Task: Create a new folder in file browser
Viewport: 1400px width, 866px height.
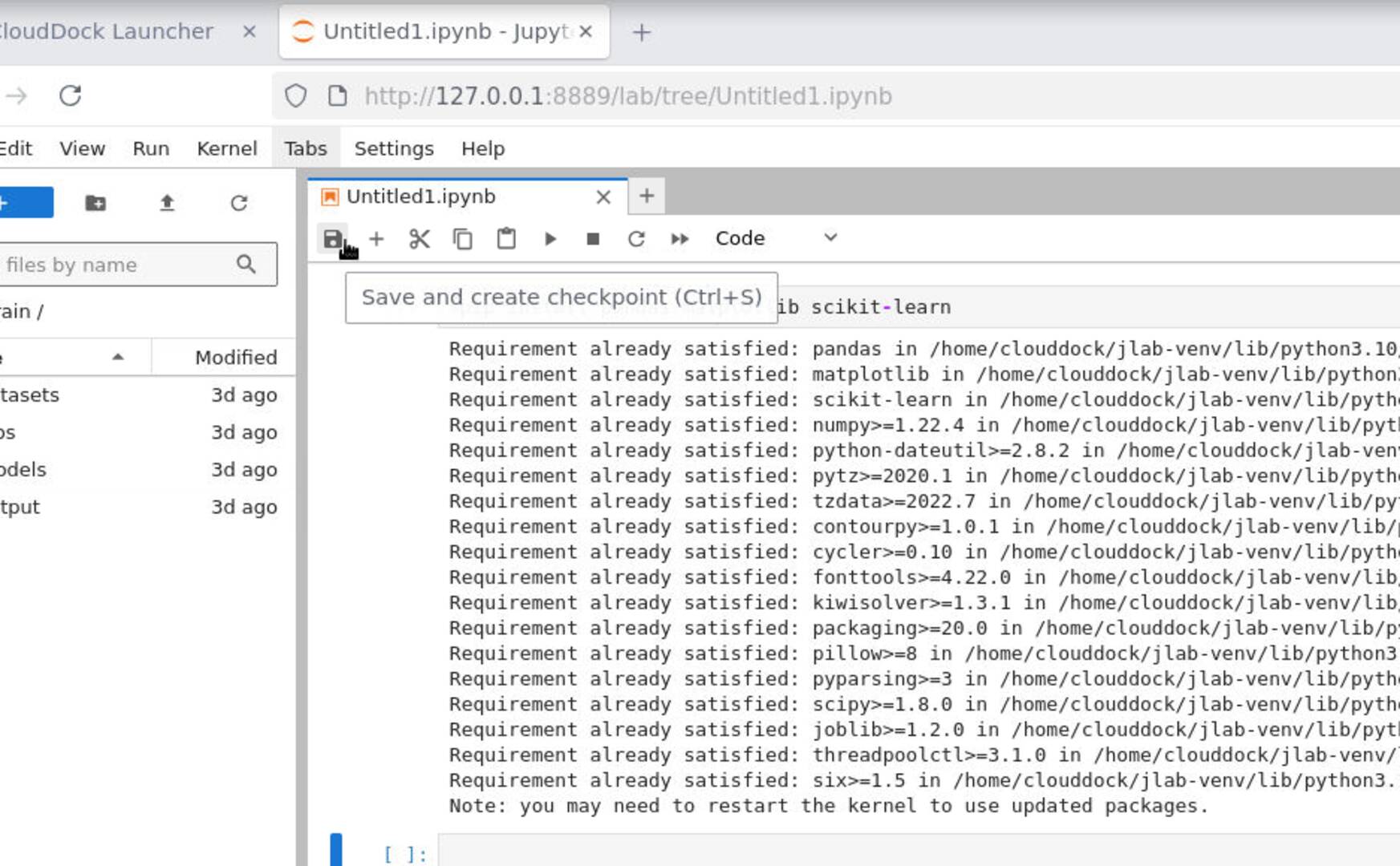Action: (95, 203)
